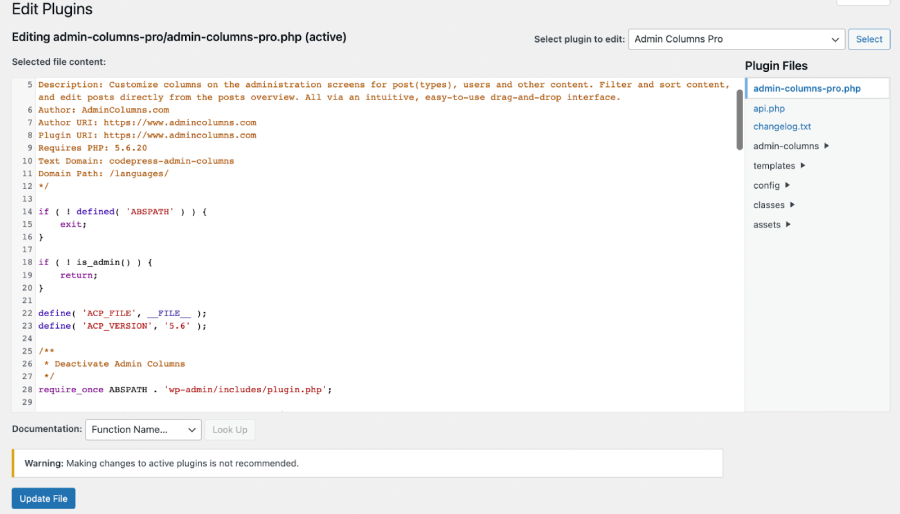Select the classes folder label
The image size is (900, 514).
[768, 205]
